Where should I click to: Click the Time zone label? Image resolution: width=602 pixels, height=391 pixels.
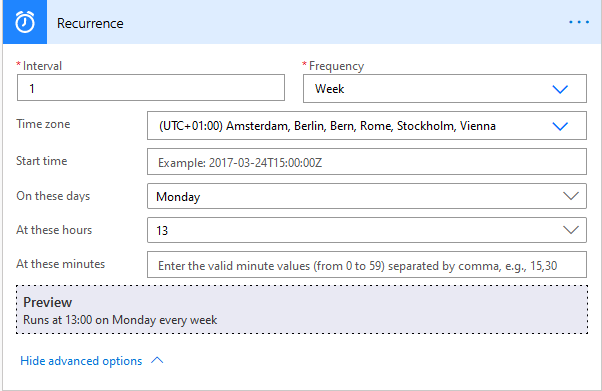[43, 124]
